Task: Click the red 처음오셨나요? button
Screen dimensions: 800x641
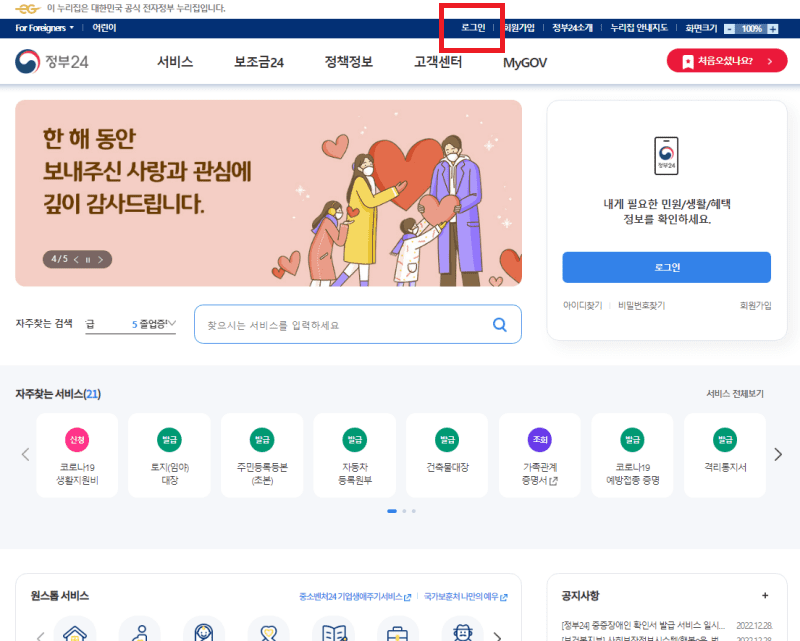Action: [727, 61]
